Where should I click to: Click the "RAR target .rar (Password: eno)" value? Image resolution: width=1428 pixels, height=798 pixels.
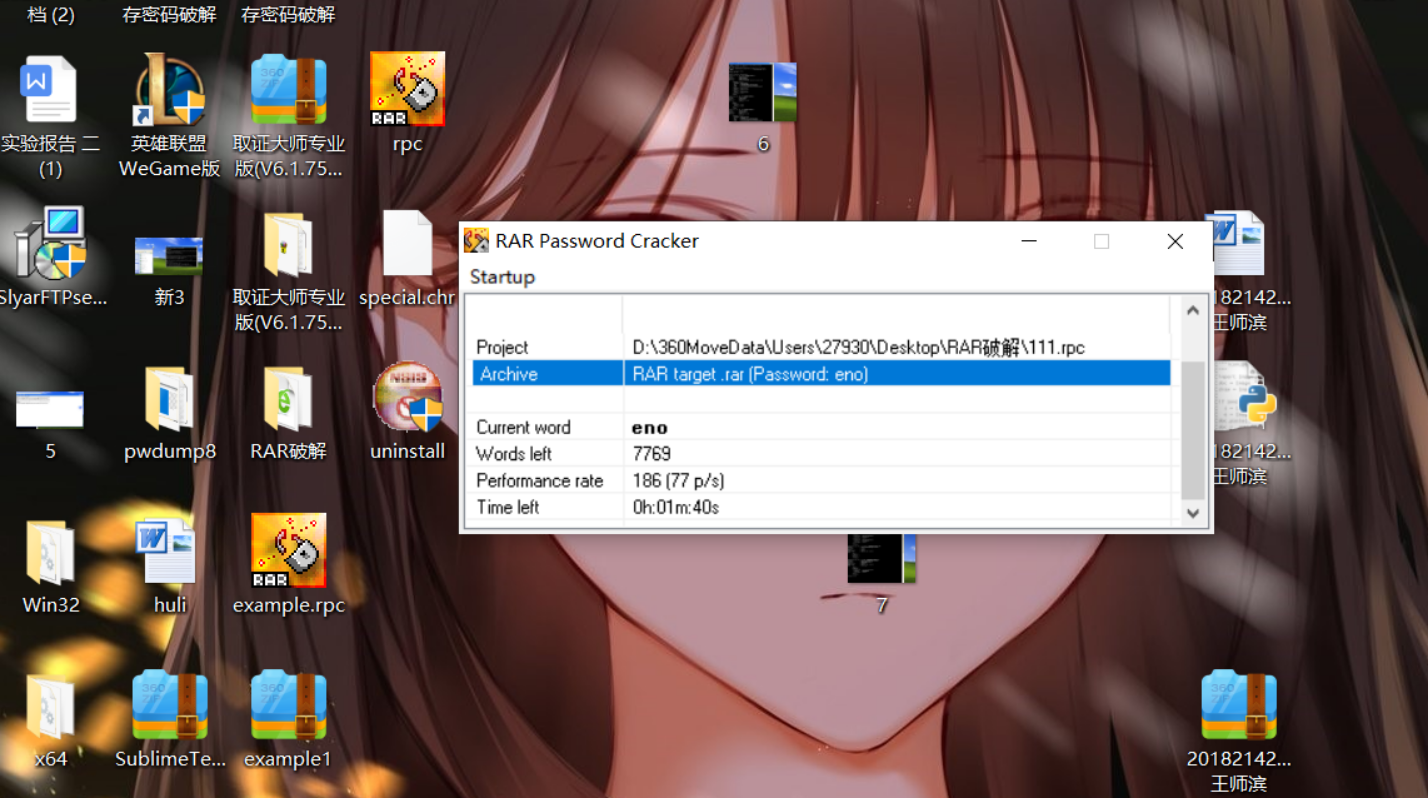pyautogui.click(x=750, y=374)
